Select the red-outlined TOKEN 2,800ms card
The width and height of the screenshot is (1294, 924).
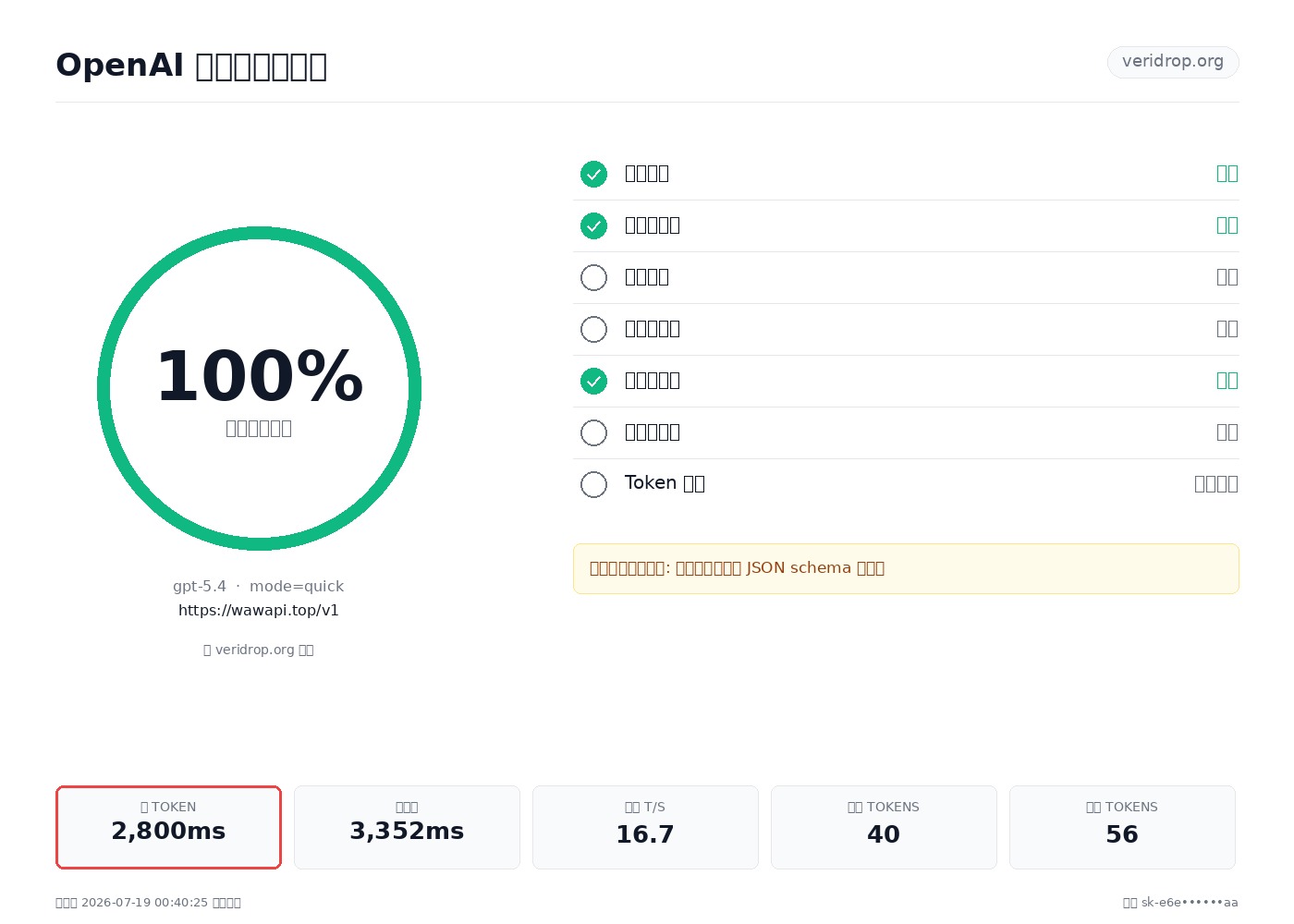(168, 827)
